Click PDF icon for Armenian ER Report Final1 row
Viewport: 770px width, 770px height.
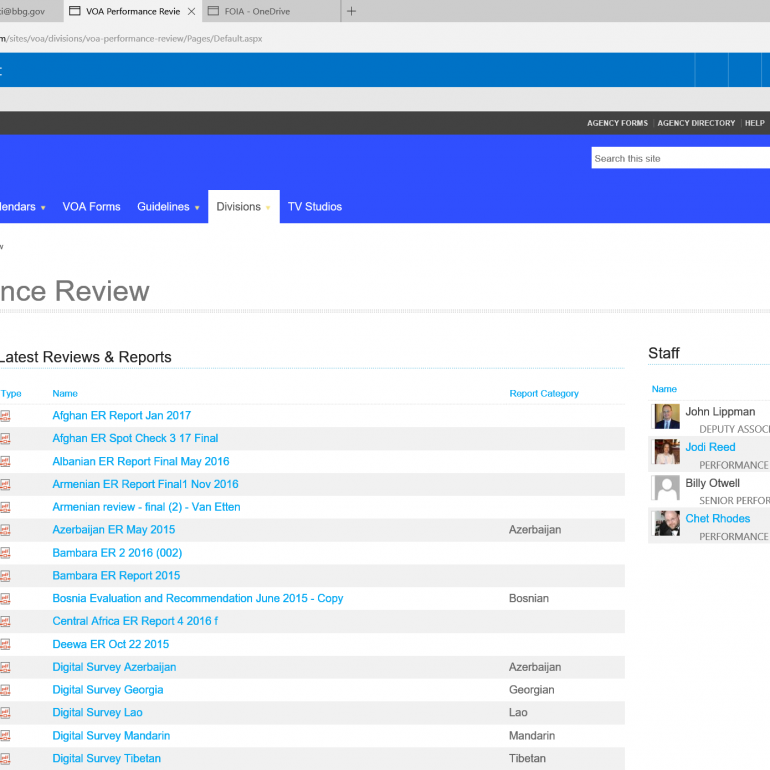5,485
